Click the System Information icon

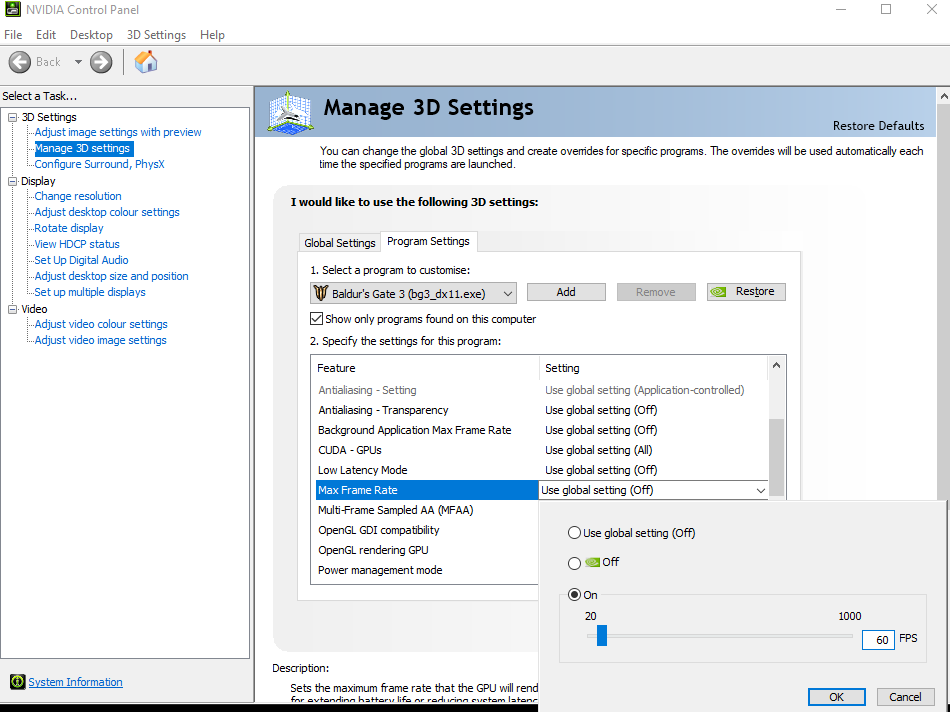click(17, 682)
